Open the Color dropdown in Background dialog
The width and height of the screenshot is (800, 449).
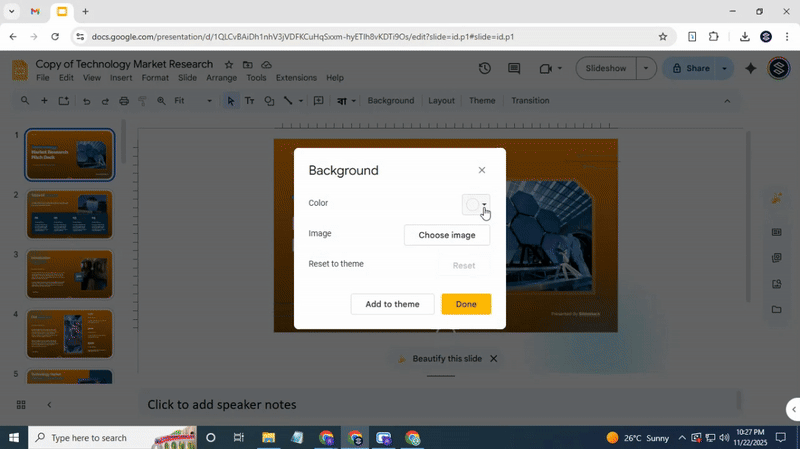pyautogui.click(x=476, y=204)
